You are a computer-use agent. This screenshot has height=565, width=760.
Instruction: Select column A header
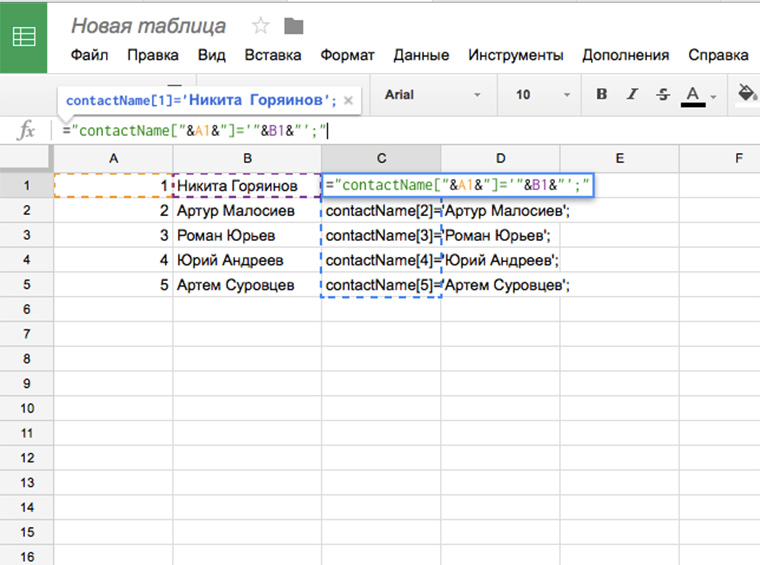pos(113,158)
